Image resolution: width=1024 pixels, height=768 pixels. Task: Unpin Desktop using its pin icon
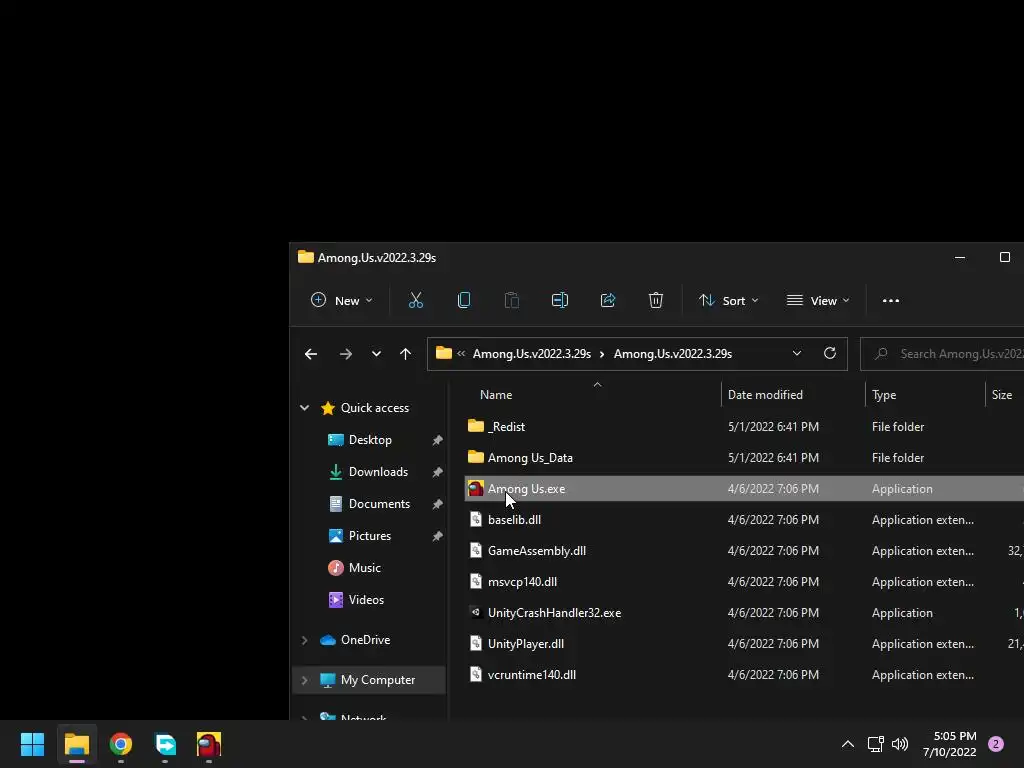[x=438, y=440]
